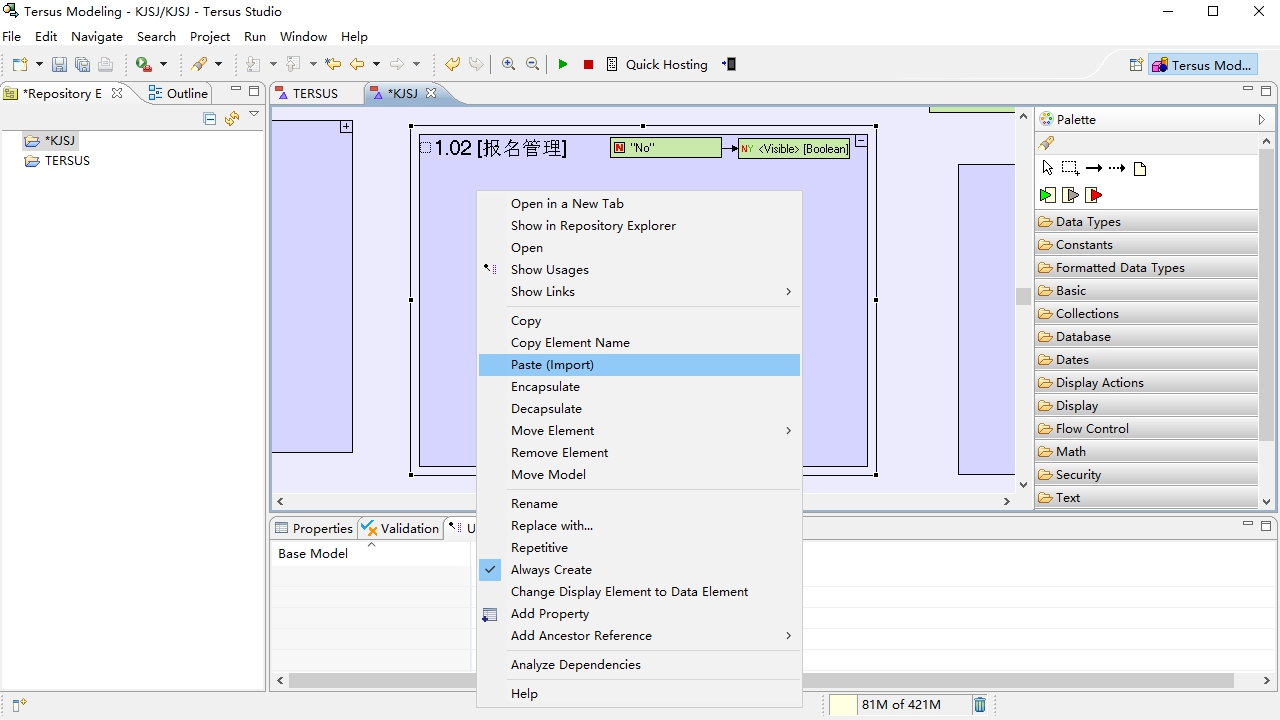This screenshot has width=1280, height=720.
Task: Switch to the Properties tab
Action: tap(313, 528)
